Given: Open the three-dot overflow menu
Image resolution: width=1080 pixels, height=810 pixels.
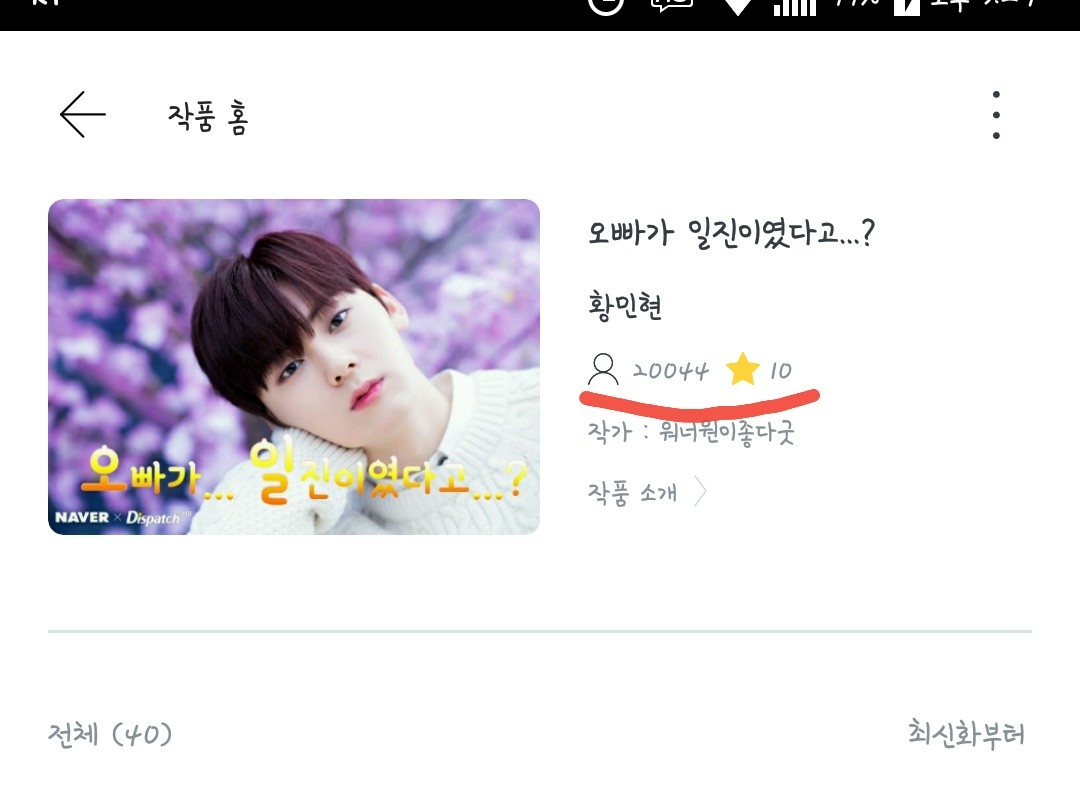Looking at the screenshot, I should [x=996, y=114].
